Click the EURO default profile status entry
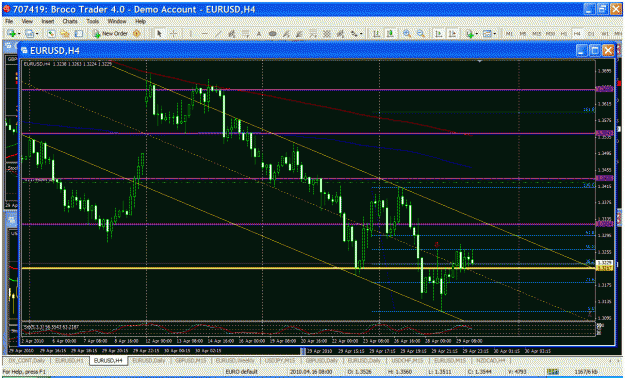This screenshot has height=378, width=625. click(242, 372)
